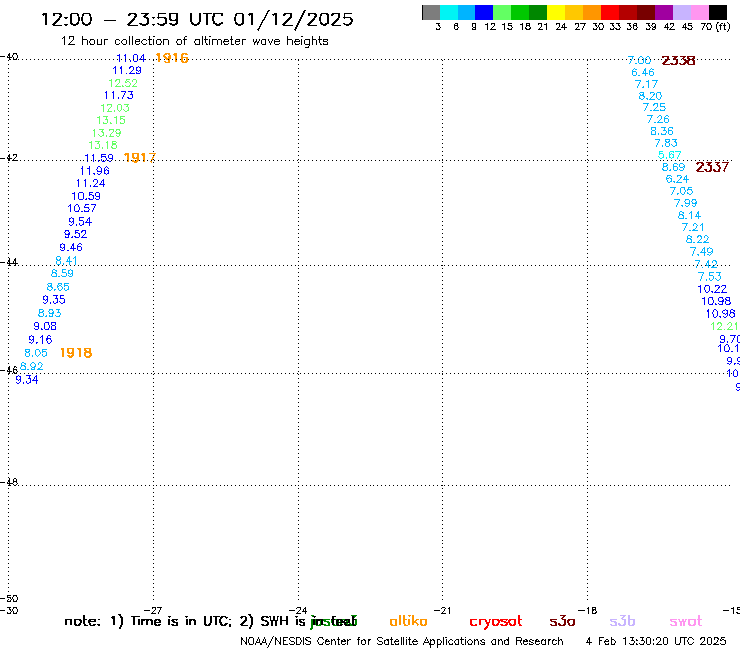
Task: Click the orange pass label '1918'
Action: [76, 353]
